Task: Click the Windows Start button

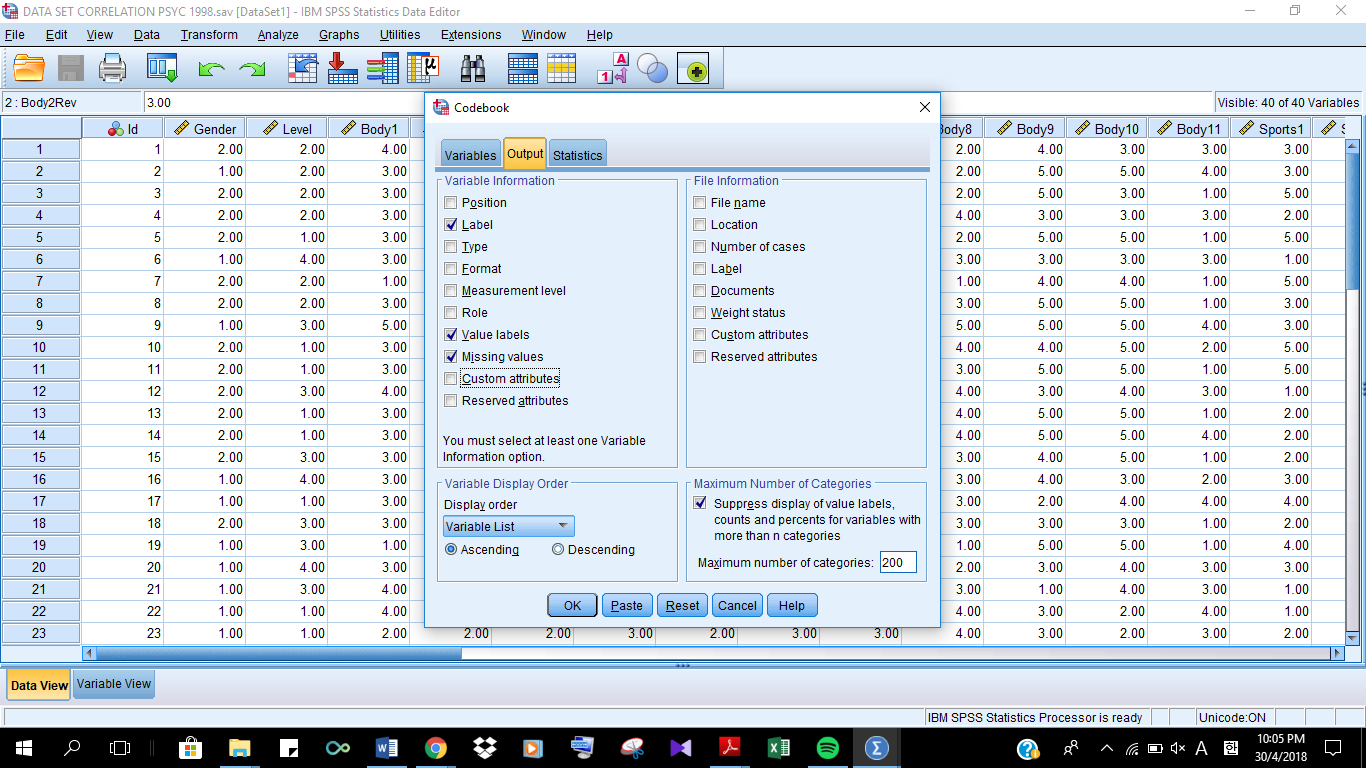Action: point(24,747)
